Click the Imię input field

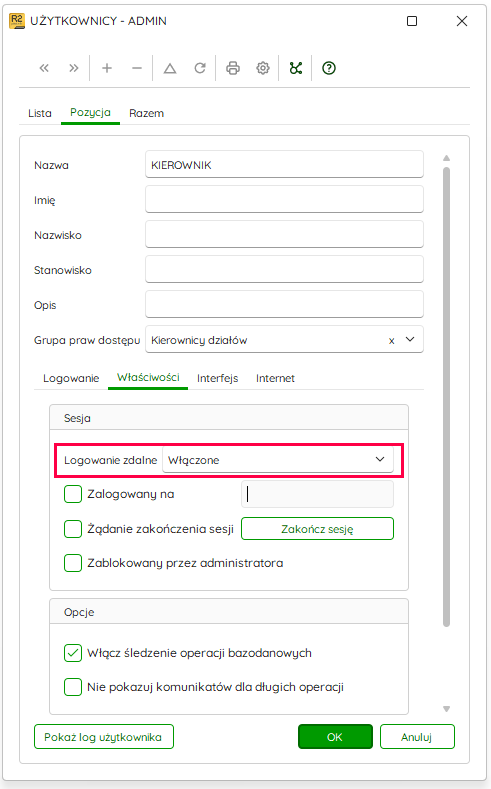pyautogui.click(x=284, y=199)
